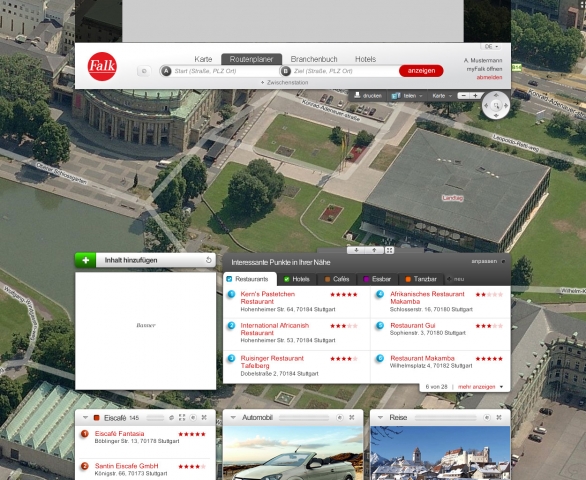
Task: Expand the Eiscafé widget to fullscreen
Action: (182, 417)
